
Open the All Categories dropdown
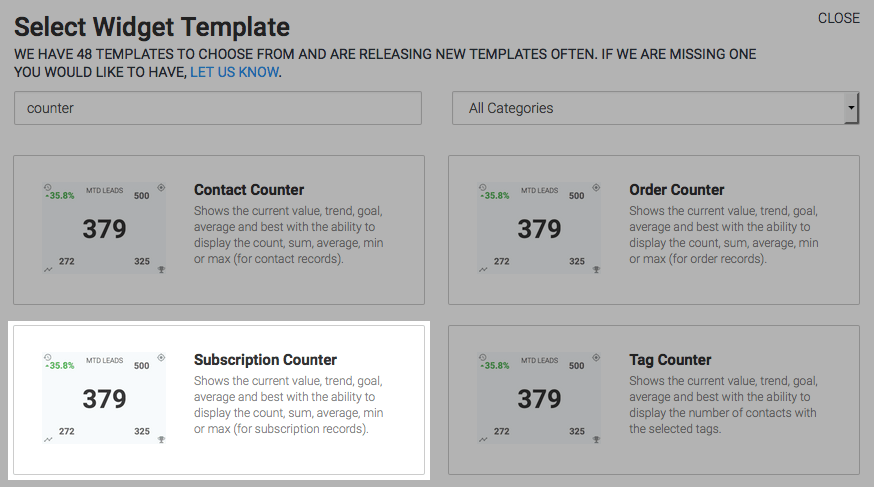(x=655, y=108)
